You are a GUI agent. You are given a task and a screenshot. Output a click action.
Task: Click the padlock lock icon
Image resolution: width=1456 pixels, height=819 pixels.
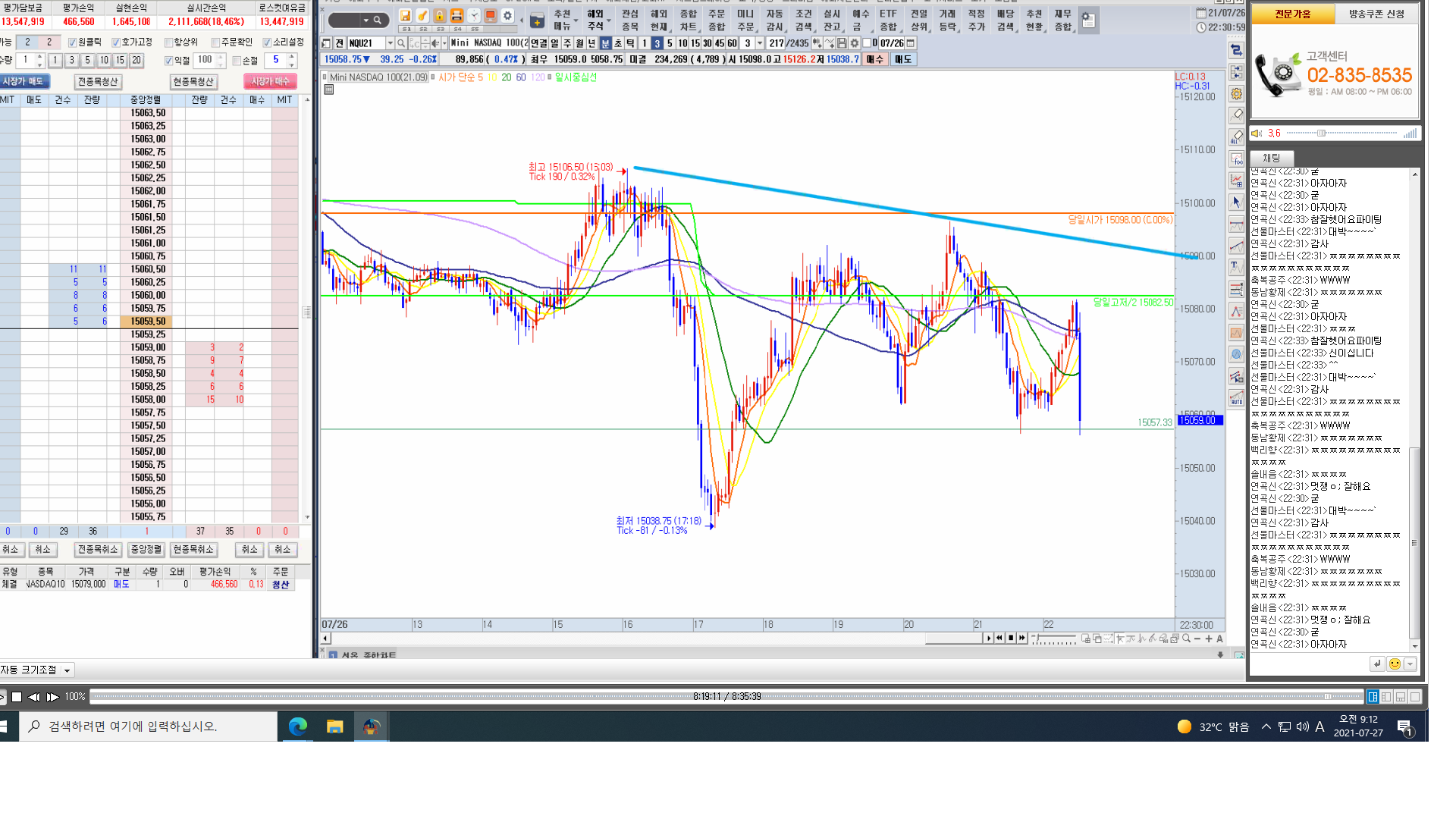[x=439, y=16]
